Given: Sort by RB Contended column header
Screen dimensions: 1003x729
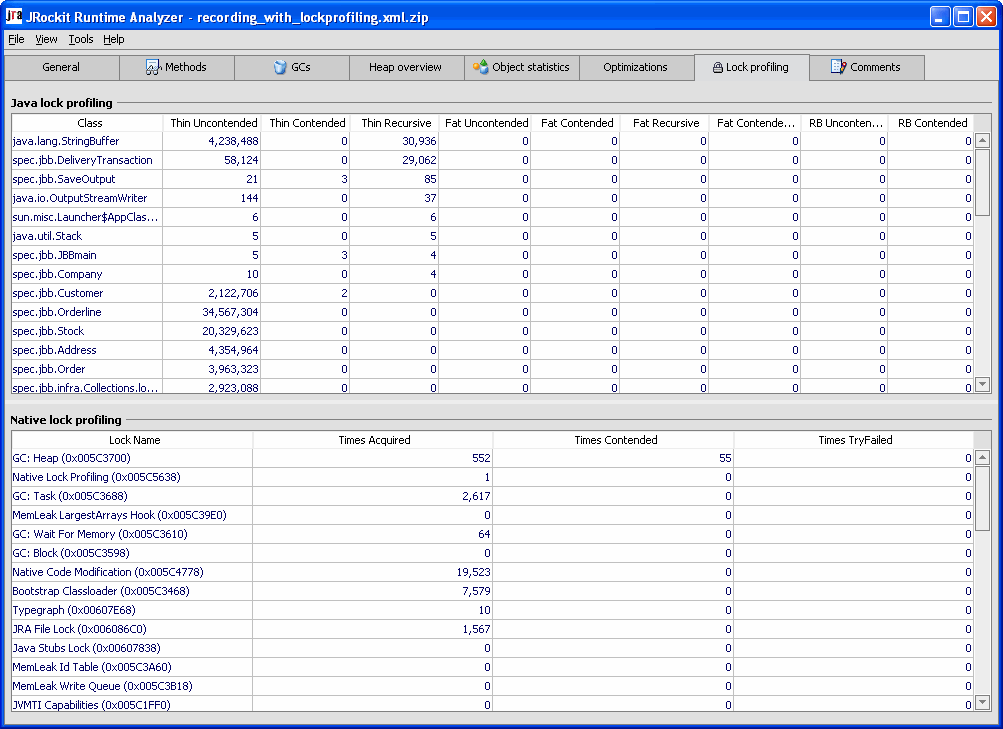Looking at the screenshot, I should tap(931, 123).
